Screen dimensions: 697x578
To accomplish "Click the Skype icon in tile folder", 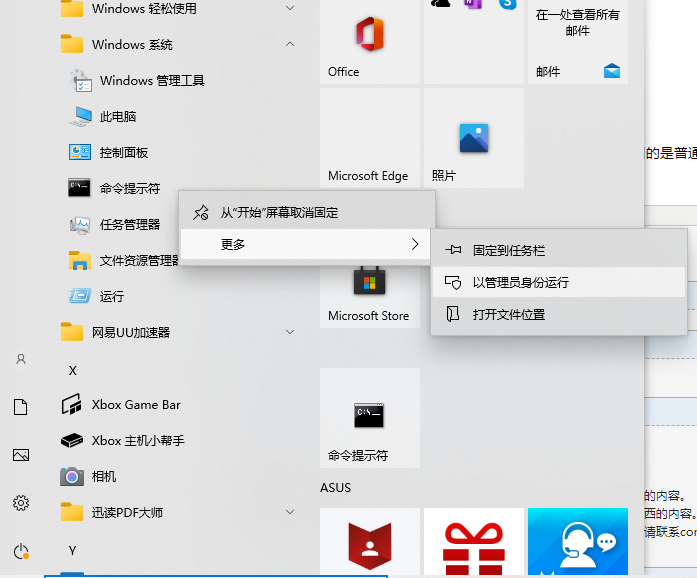I will pyautogui.click(x=508, y=4).
